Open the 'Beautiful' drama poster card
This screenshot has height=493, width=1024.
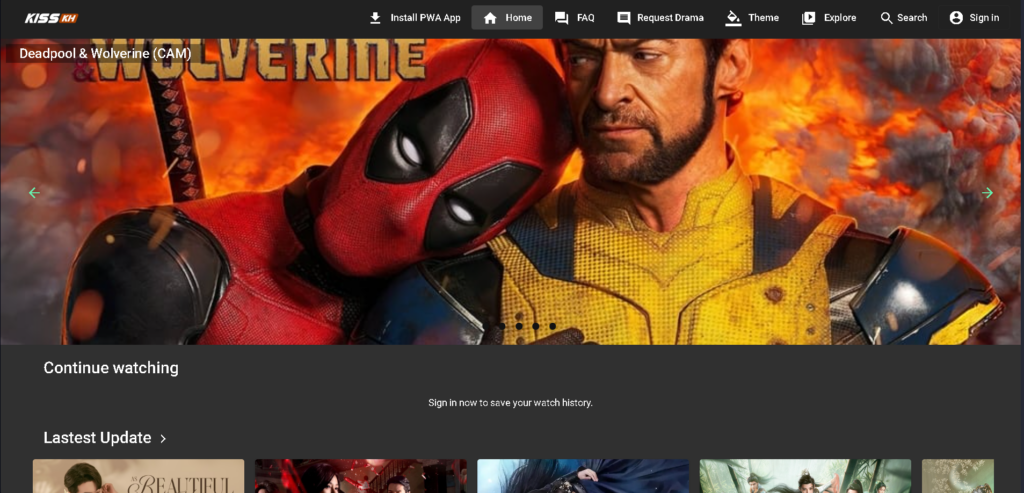coord(138,476)
